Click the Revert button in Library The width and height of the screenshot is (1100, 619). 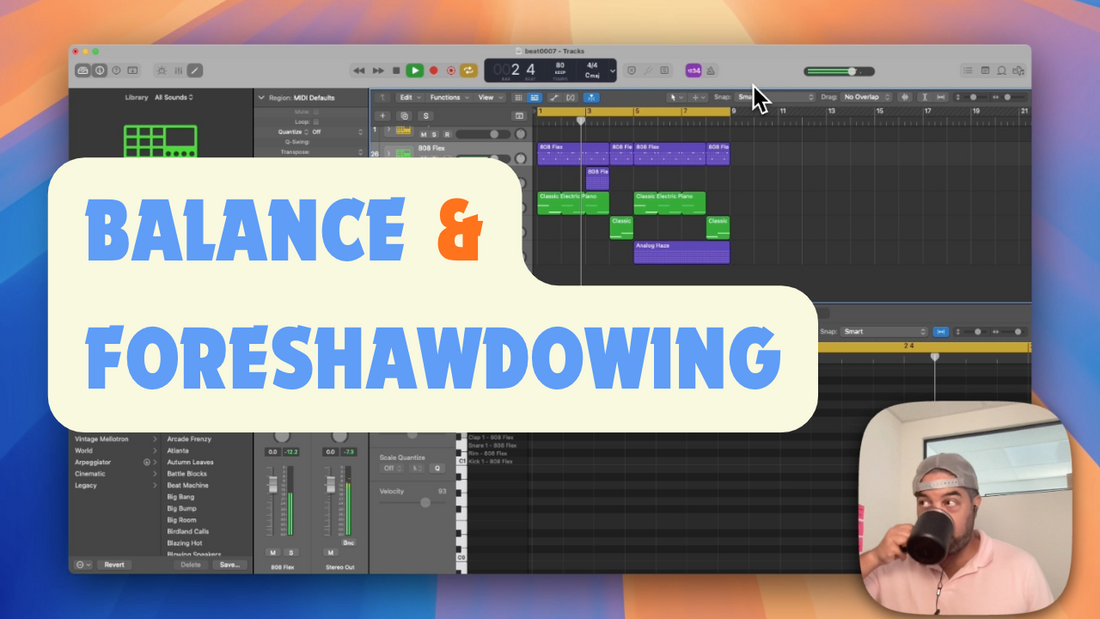click(114, 565)
